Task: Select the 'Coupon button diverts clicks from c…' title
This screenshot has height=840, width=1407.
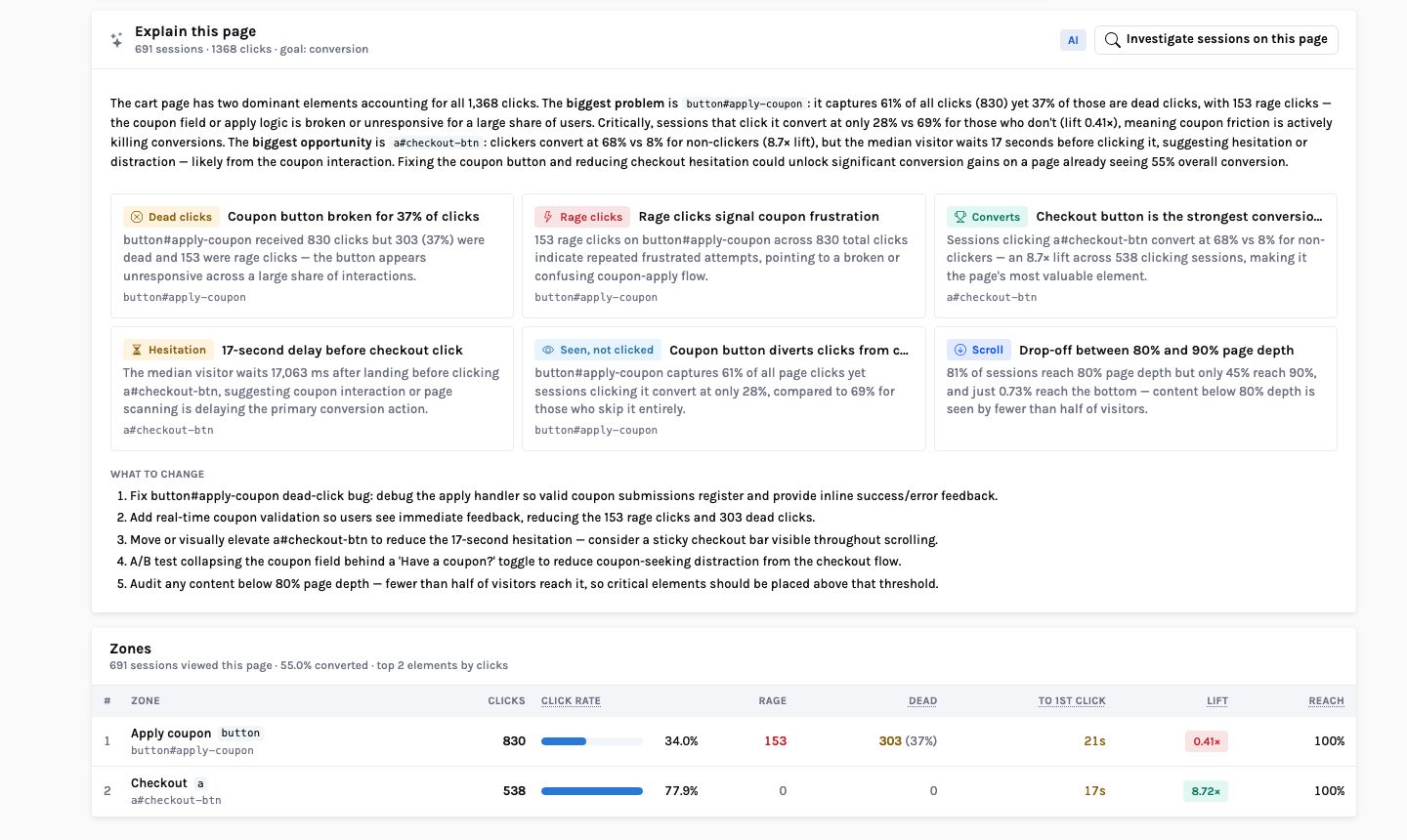Action: click(789, 350)
